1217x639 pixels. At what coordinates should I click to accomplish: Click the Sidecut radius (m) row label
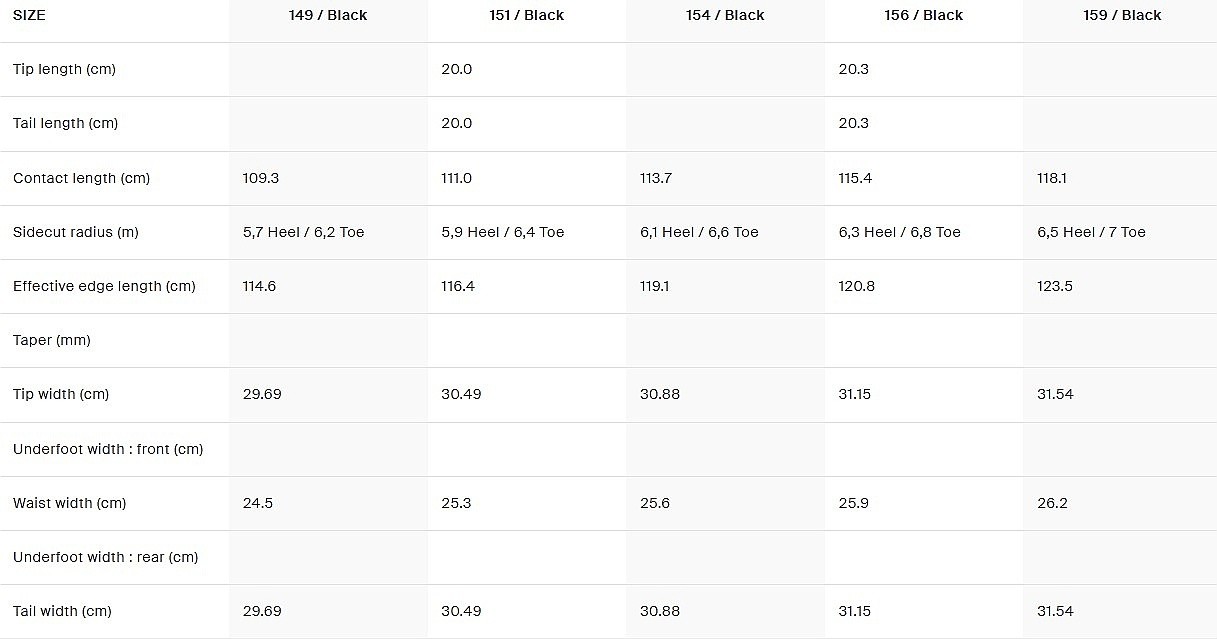pos(76,232)
